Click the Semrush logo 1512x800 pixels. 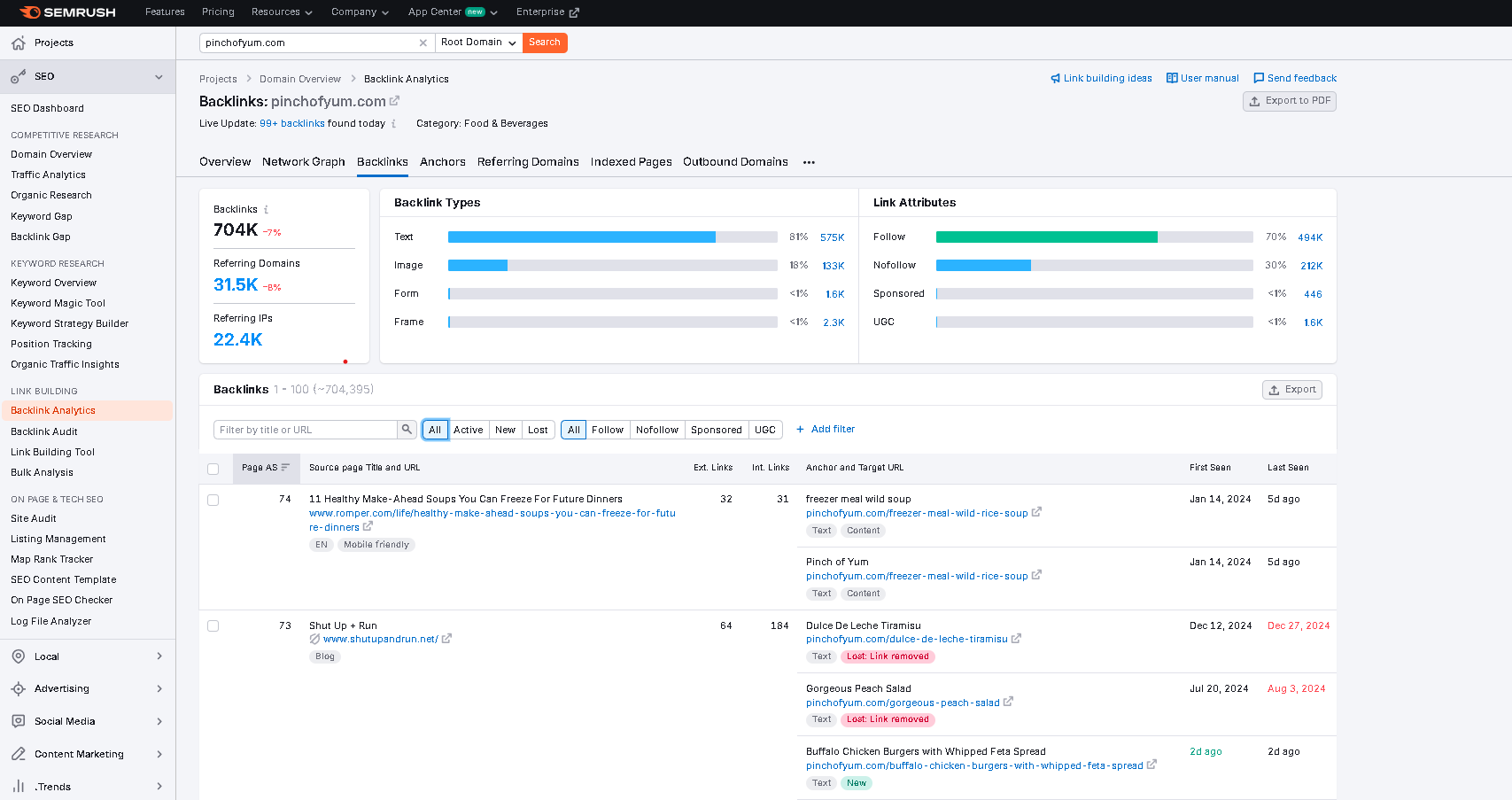point(68,12)
